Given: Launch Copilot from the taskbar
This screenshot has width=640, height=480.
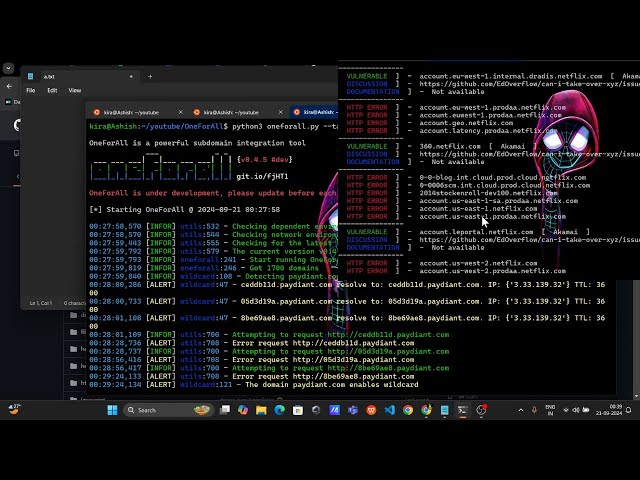Looking at the screenshot, I should [243, 410].
